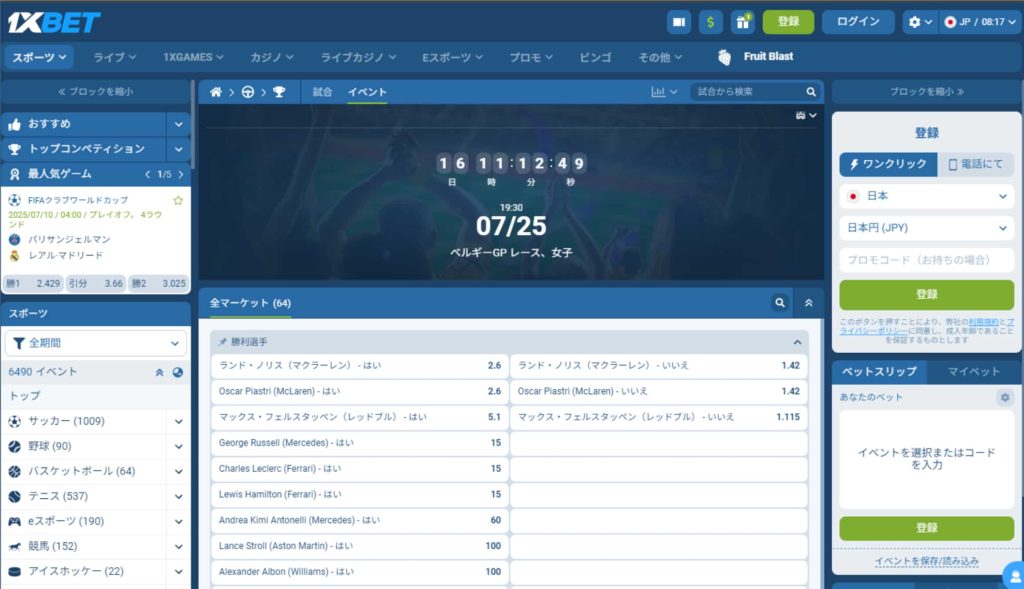1024x589 pixels.
Task: Collapse left block via ブロックを縮小
Action: coord(95,92)
